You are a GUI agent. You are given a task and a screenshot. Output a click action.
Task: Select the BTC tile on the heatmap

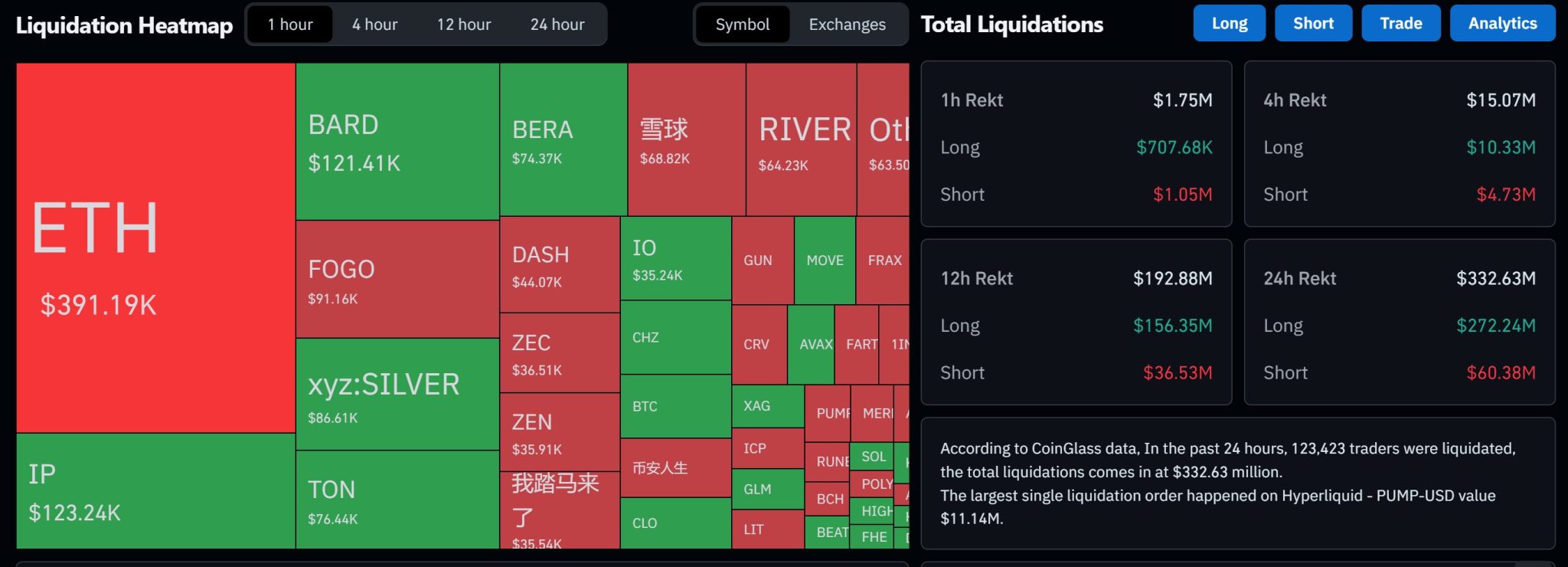(x=674, y=406)
